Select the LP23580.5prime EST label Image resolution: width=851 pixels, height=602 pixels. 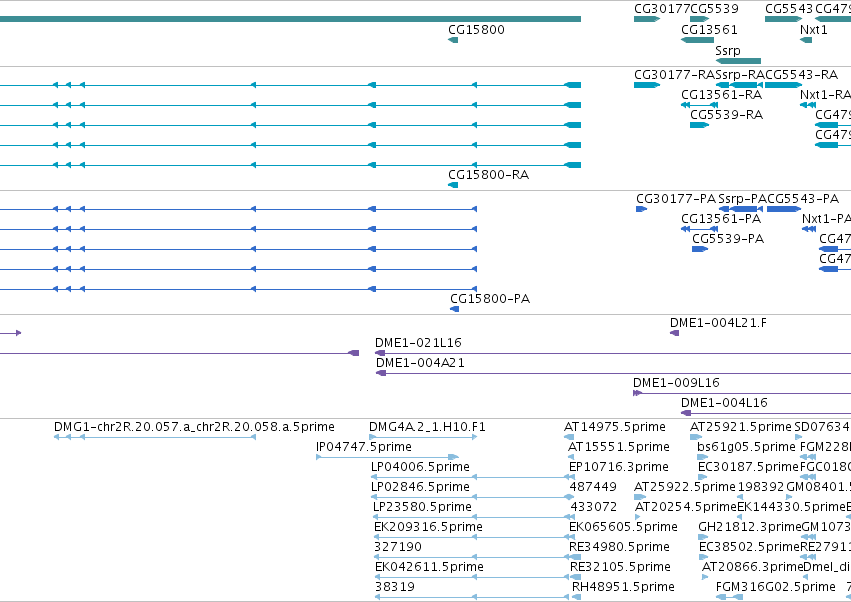pyautogui.click(x=422, y=508)
